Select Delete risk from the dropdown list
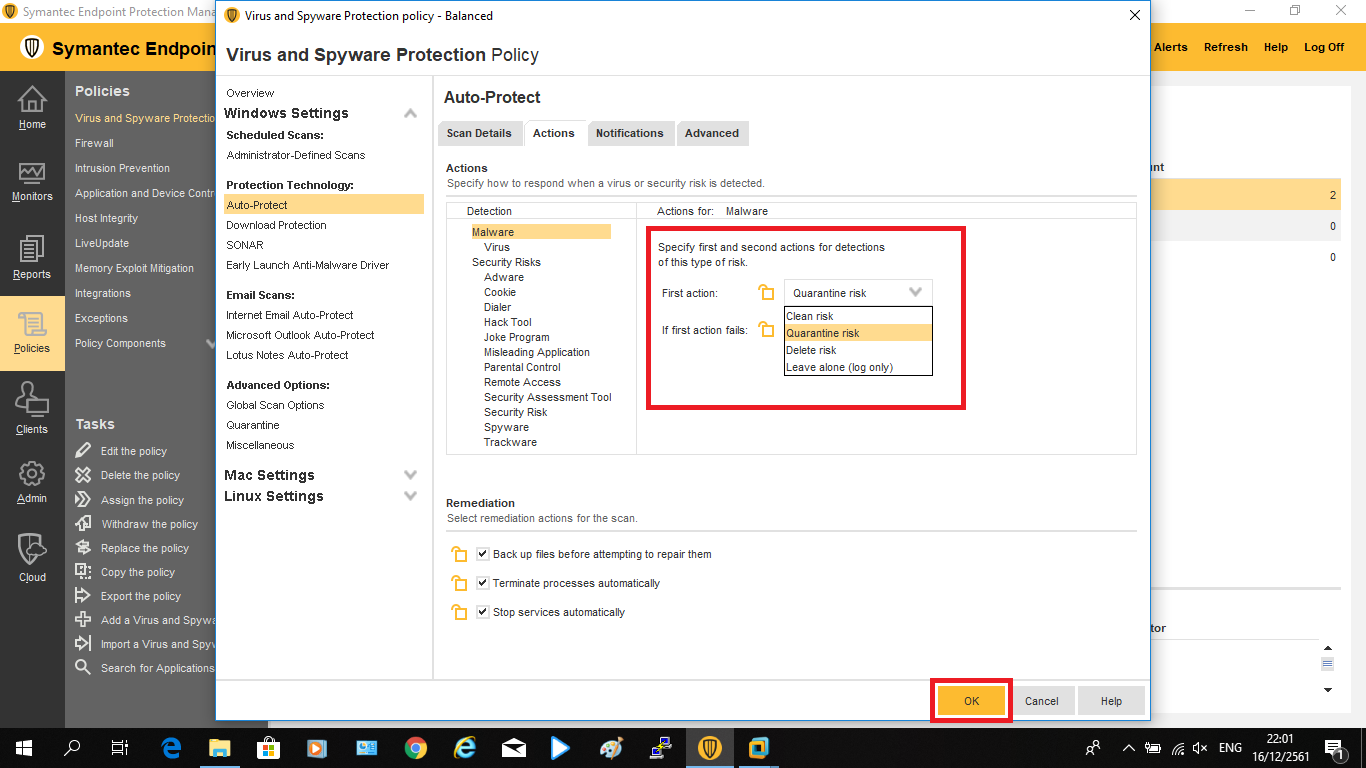 coord(811,351)
